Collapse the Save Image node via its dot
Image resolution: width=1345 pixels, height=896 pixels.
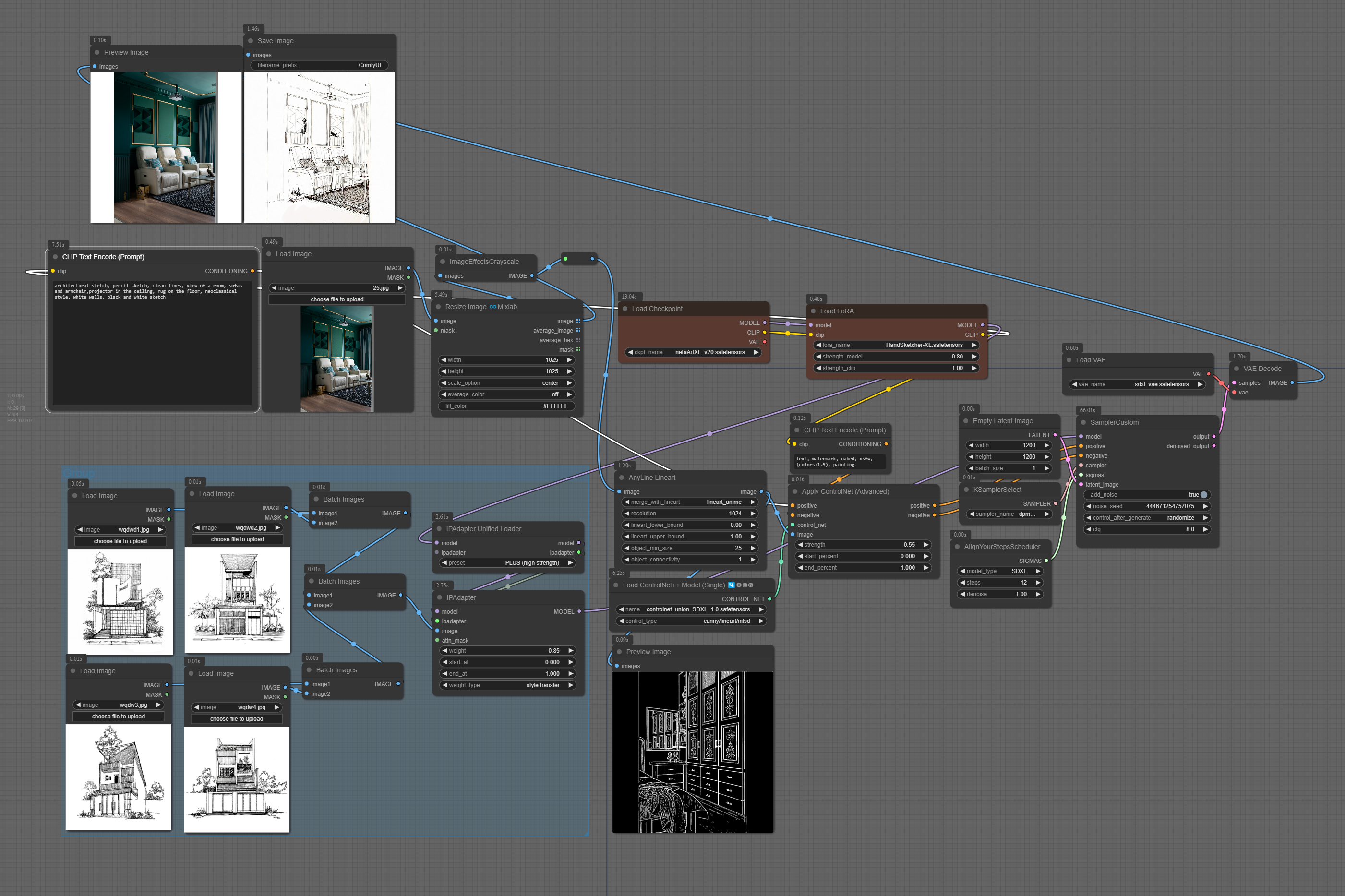[x=250, y=41]
